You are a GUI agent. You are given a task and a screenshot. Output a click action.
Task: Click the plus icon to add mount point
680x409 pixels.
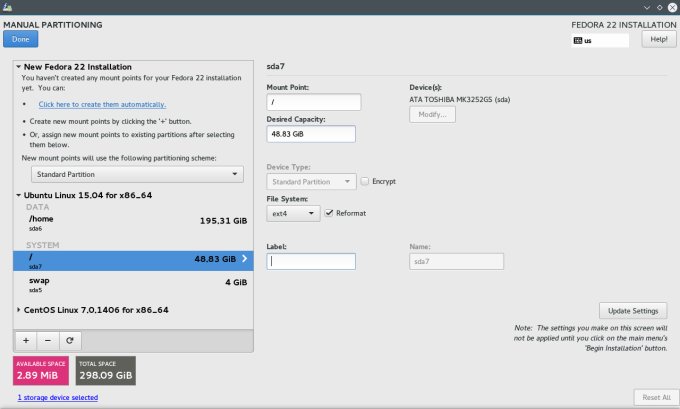coord(26,340)
